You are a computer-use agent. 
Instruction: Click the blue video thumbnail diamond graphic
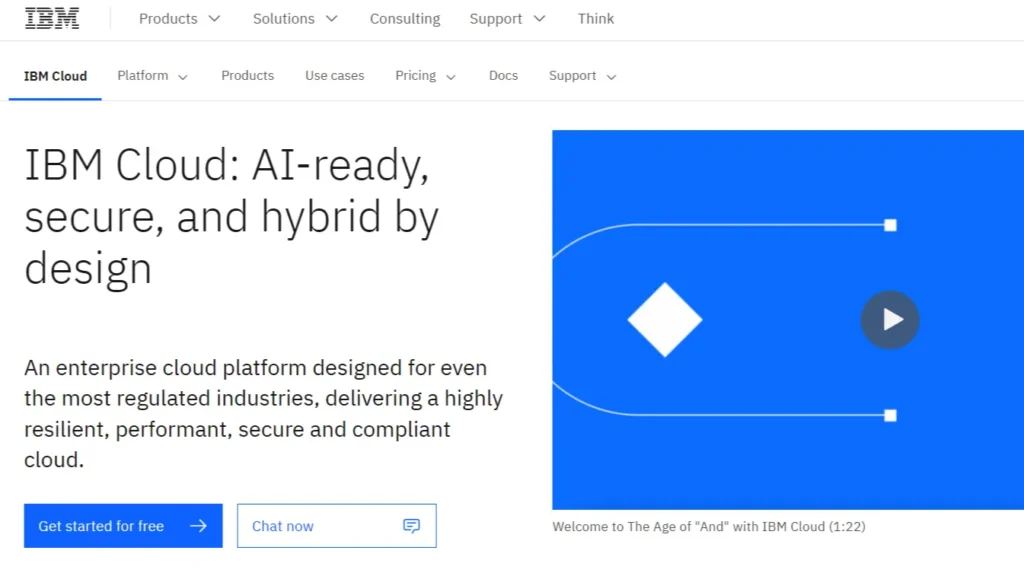point(665,319)
